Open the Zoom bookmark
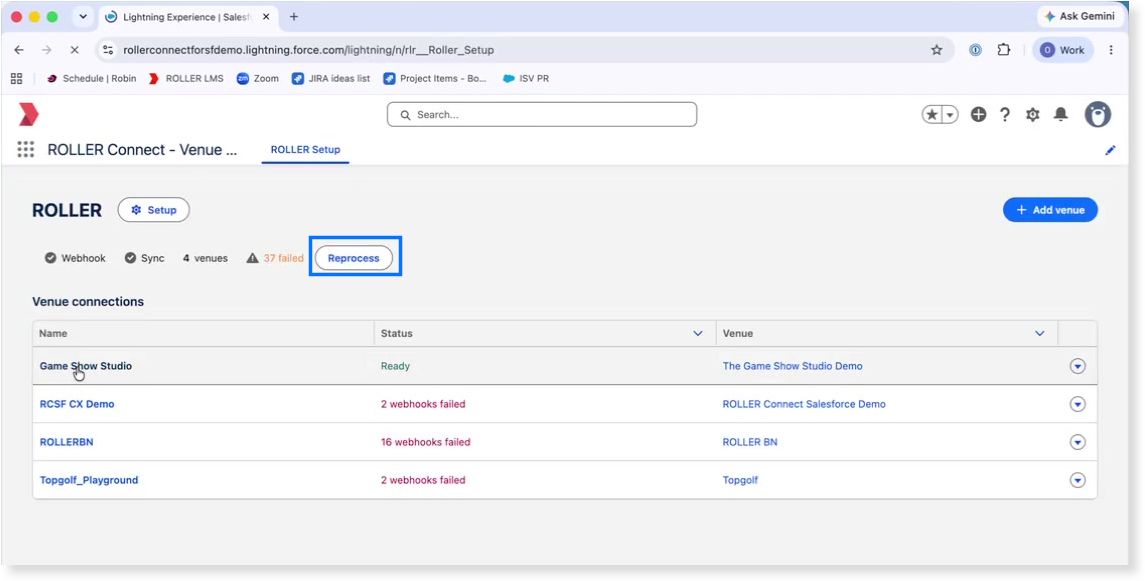This screenshot has width=1145, height=581. (258, 78)
